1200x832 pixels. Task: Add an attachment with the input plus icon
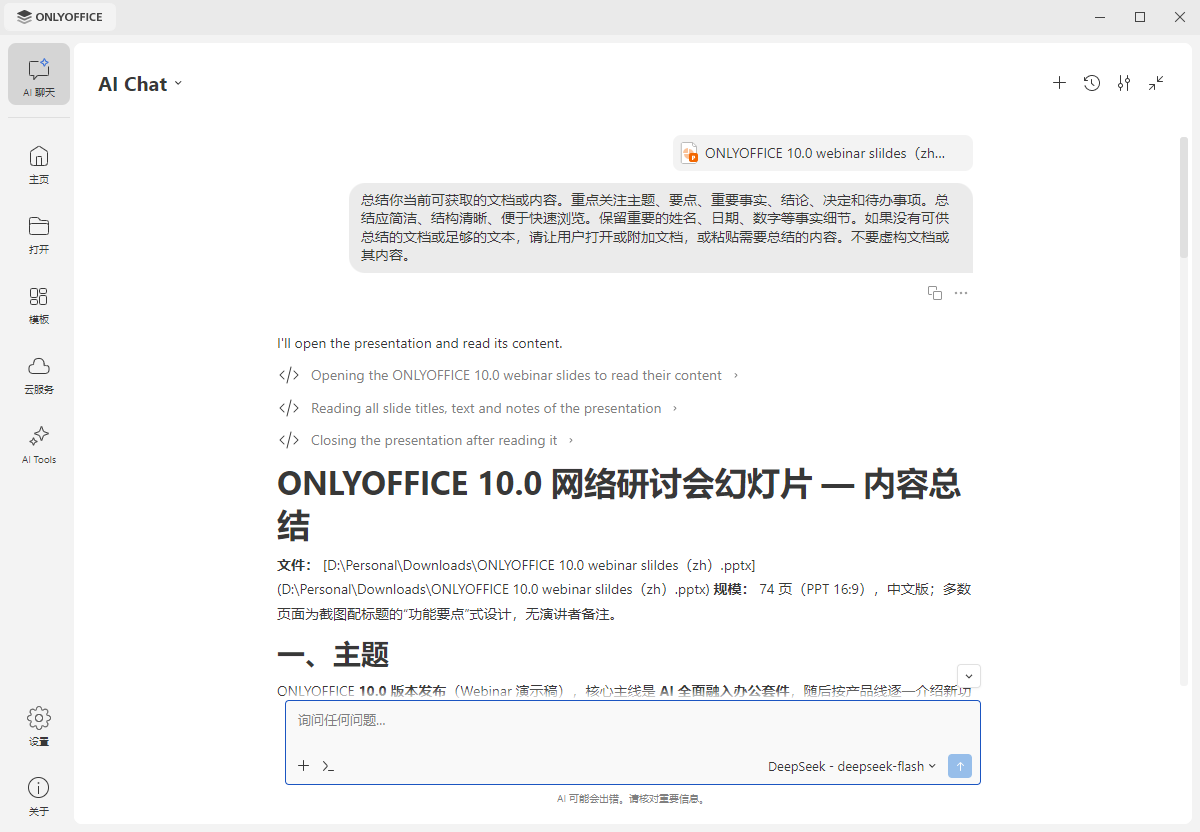pos(304,766)
